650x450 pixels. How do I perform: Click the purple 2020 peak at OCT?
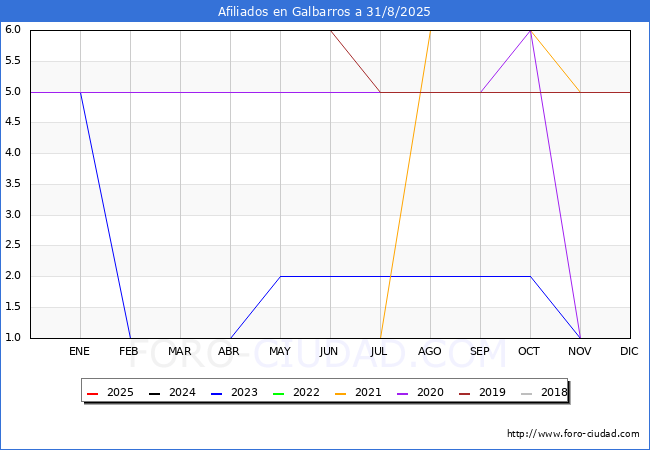(530, 31)
